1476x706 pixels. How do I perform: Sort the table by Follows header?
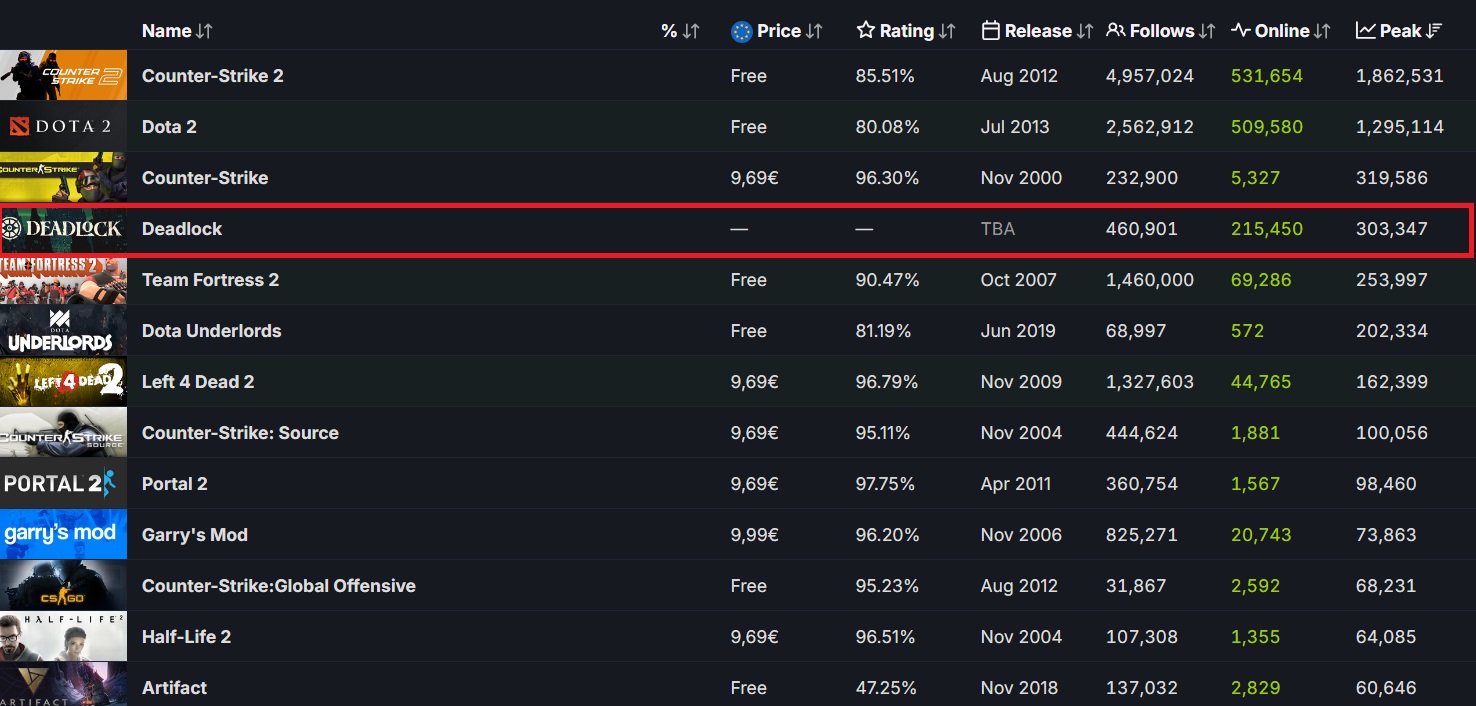coord(1161,31)
